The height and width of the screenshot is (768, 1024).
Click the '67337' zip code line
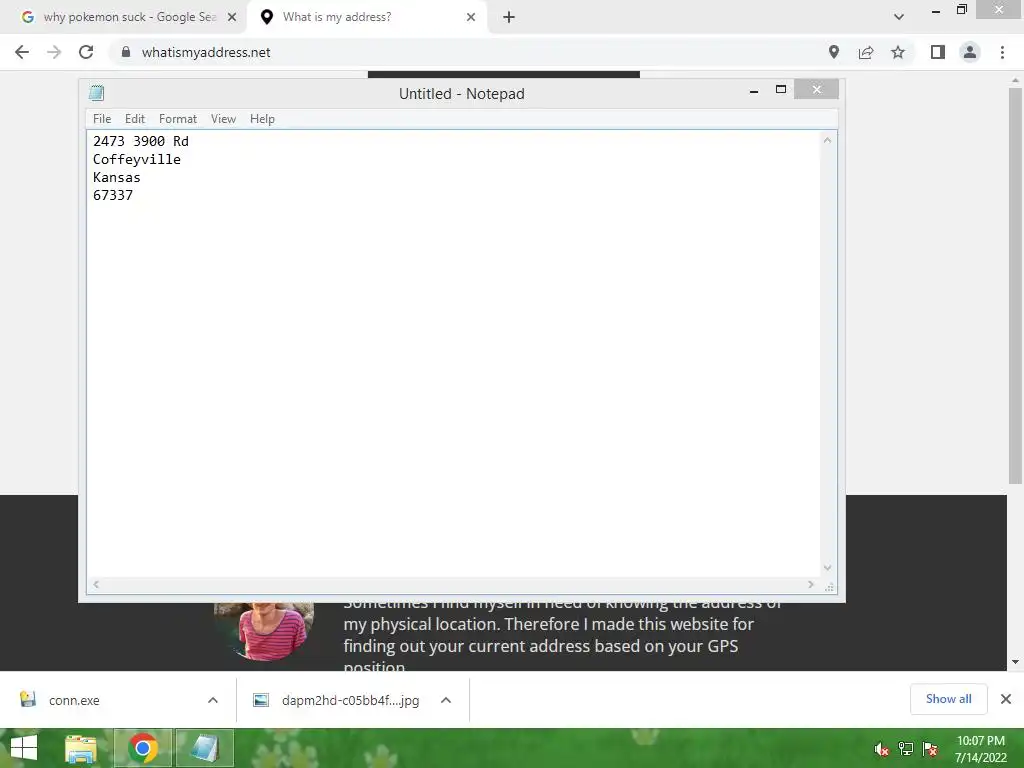pos(112,195)
